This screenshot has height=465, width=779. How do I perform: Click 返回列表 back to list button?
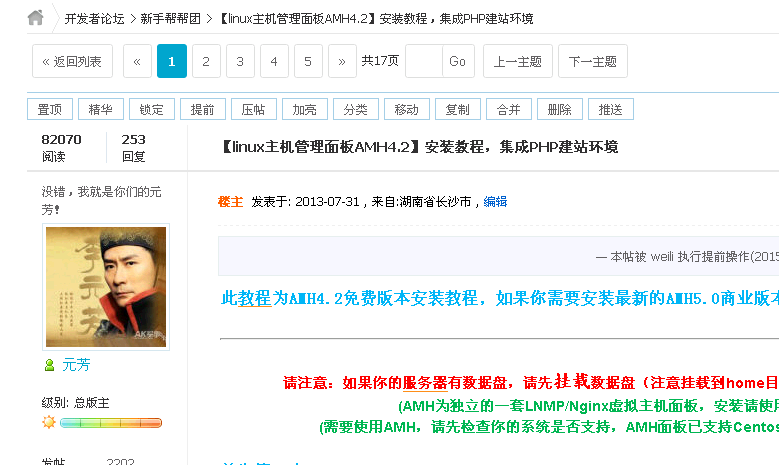pyautogui.click(x=72, y=62)
